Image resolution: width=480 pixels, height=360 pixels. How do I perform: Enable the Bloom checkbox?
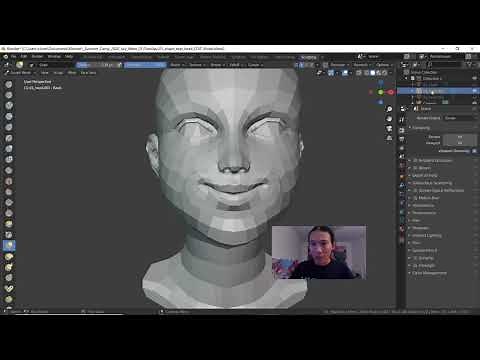pyautogui.click(x=415, y=168)
